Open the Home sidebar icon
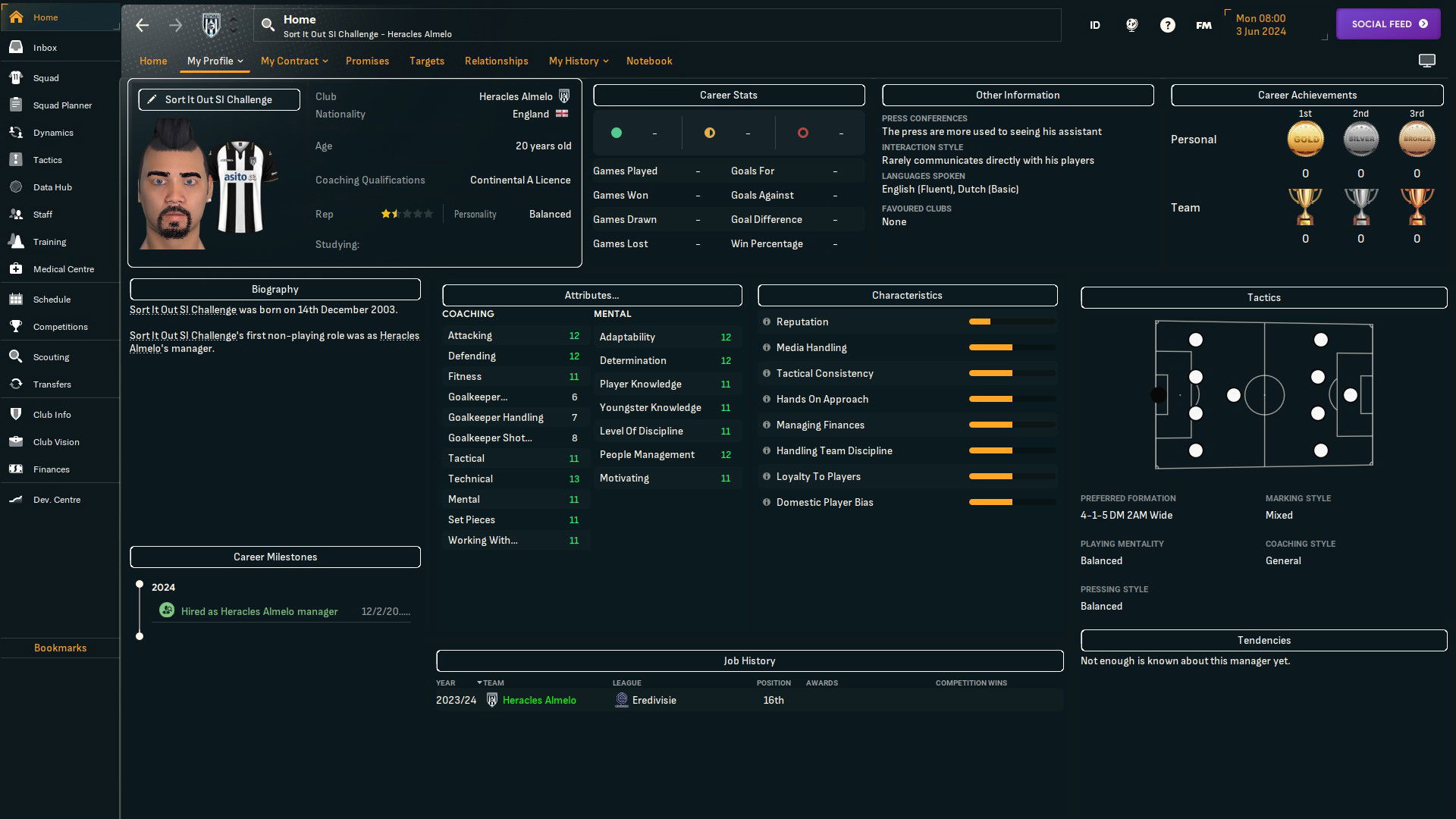 pos(16,17)
